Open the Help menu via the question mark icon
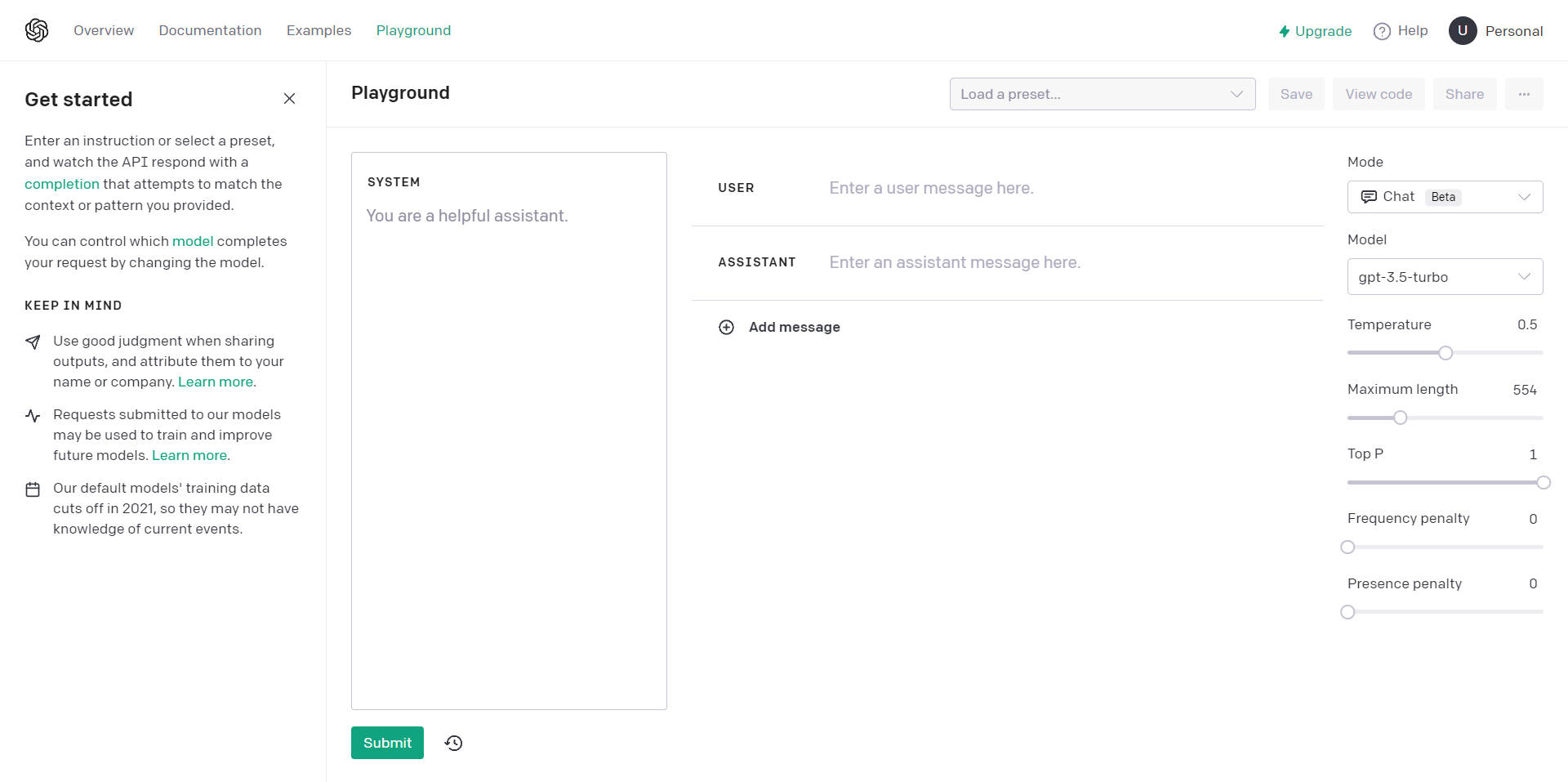Image resolution: width=1568 pixels, height=782 pixels. [x=1382, y=30]
